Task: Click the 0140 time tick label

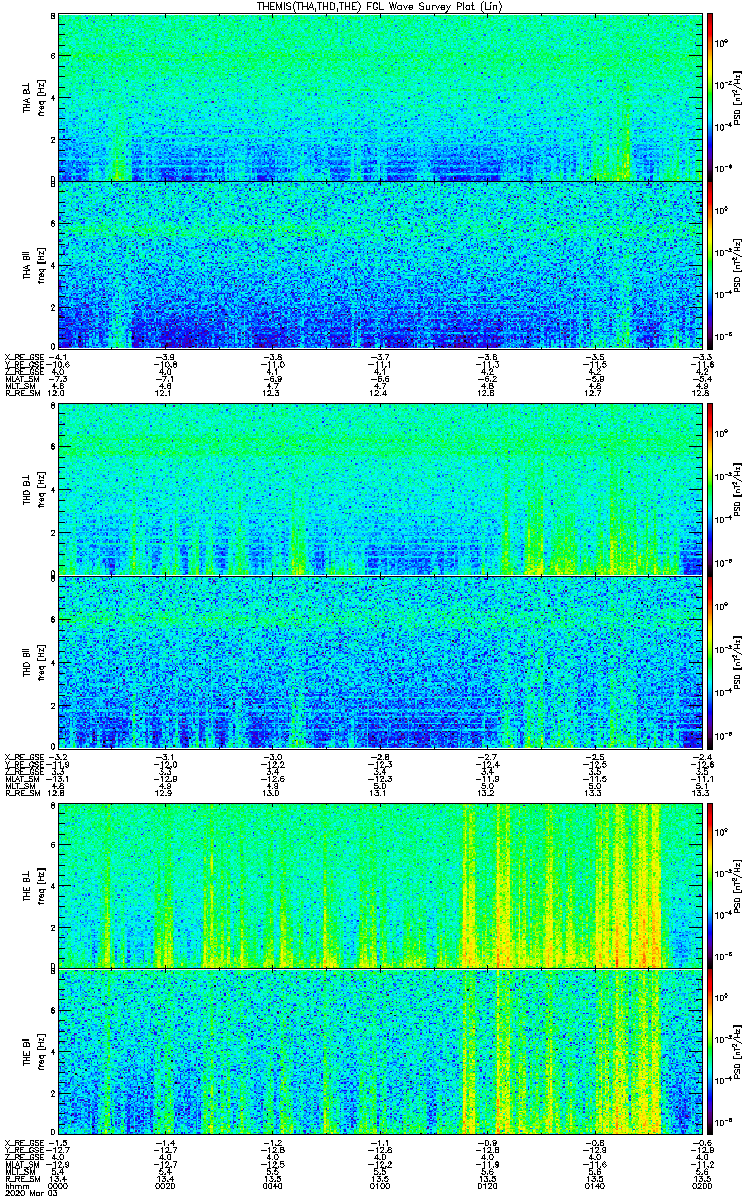Action: pyautogui.click(x=594, y=1184)
